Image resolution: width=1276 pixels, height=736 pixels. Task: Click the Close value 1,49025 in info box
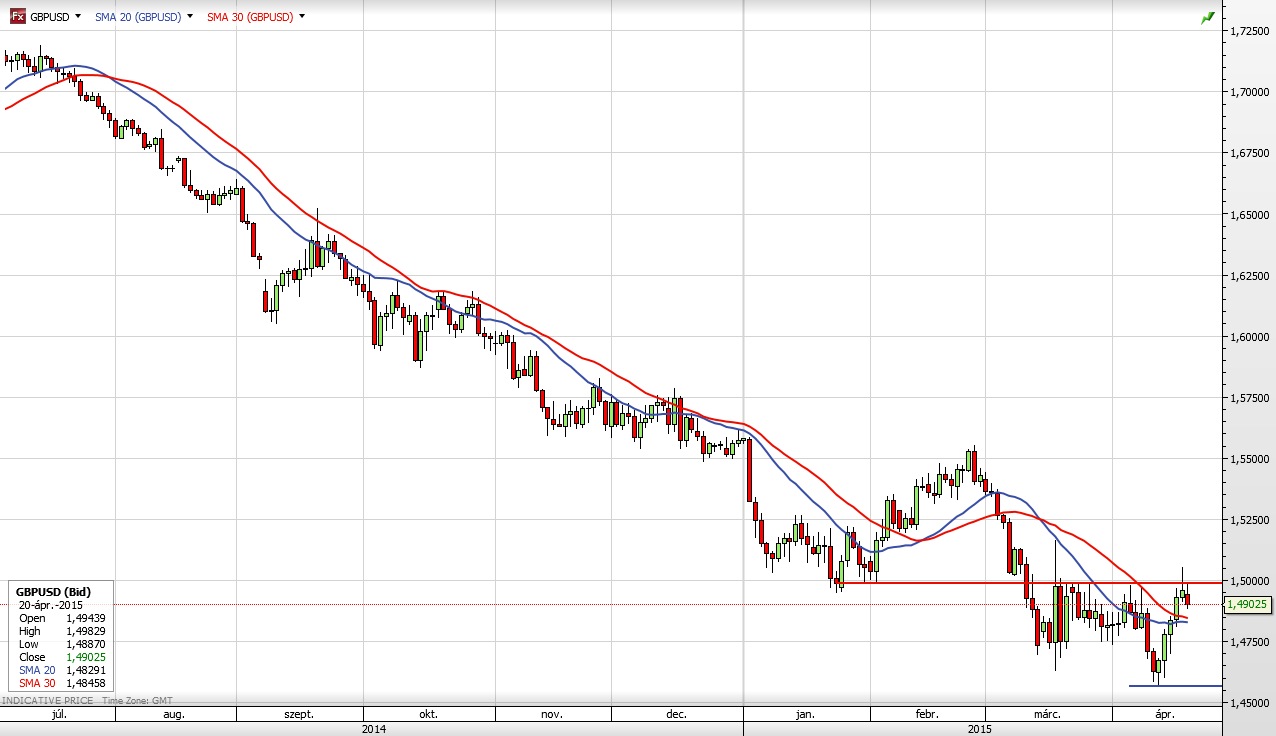click(85, 657)
